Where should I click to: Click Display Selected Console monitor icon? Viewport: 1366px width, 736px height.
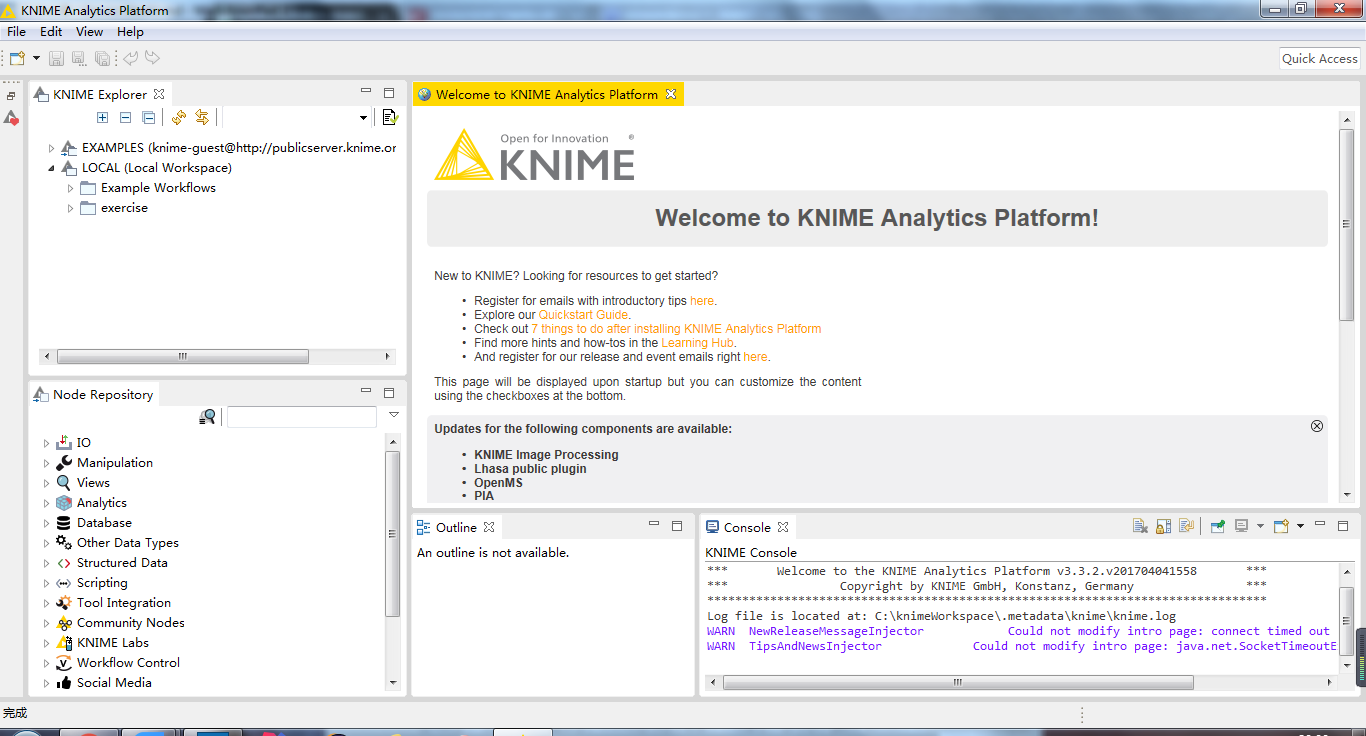point(1241,526)
